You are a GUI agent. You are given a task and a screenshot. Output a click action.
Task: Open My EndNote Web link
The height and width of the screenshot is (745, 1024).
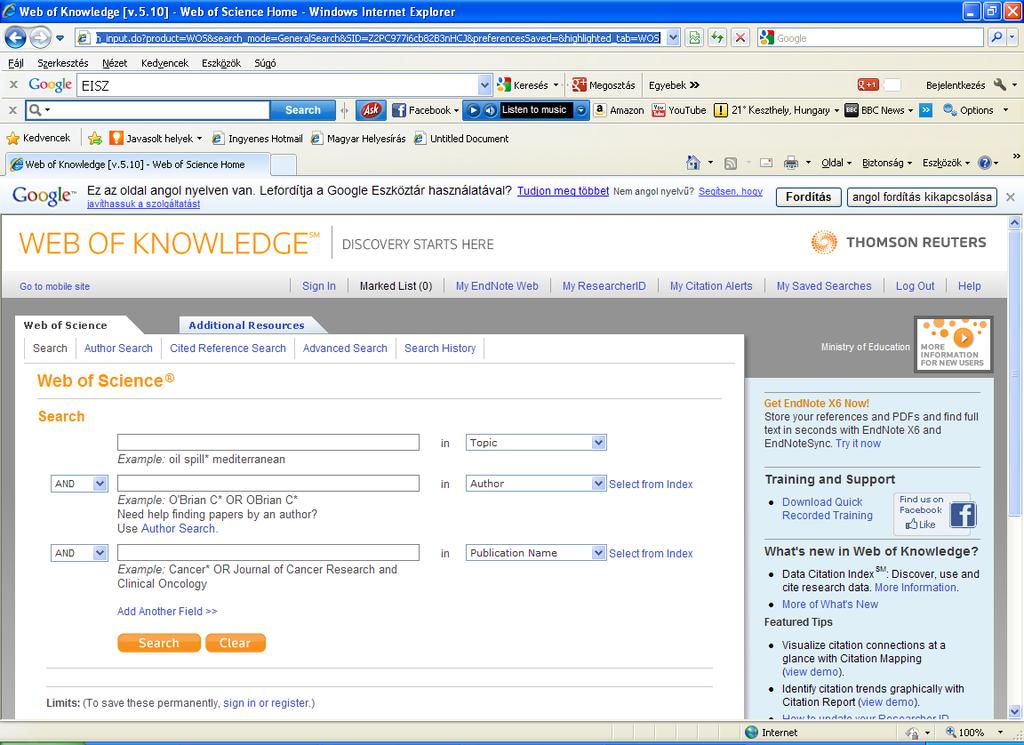coord(497,286)
